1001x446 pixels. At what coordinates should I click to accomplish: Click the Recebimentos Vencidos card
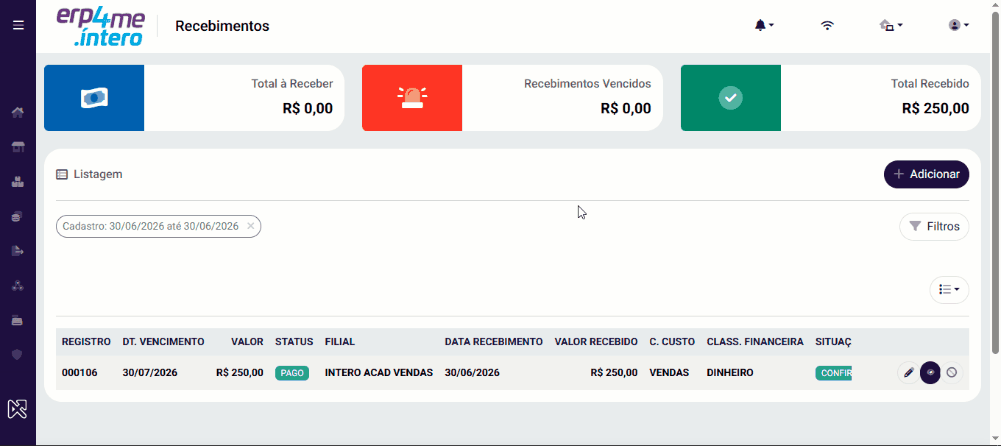[x=512, y=98]
